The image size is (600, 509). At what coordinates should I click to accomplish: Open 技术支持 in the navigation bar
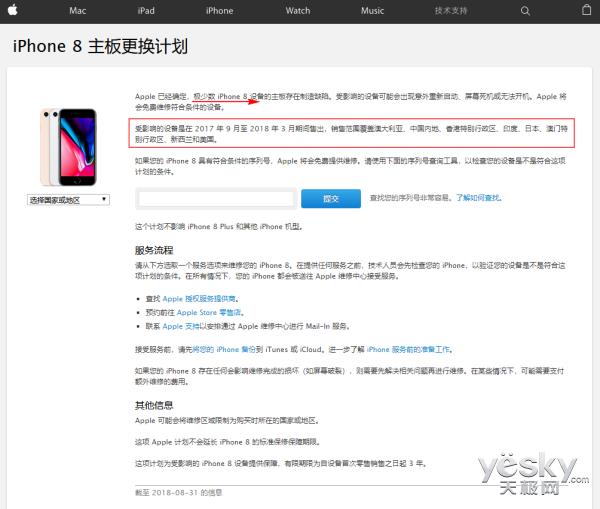(451, 10)
